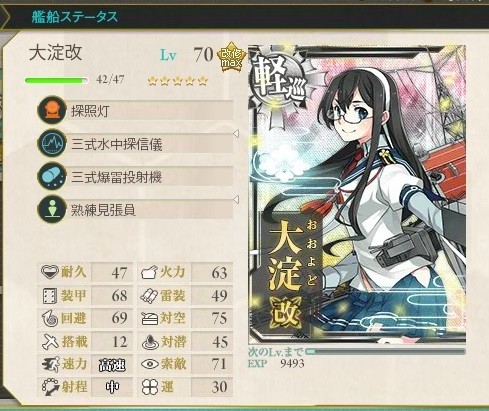Expand arrow beside 熟練見張員 slot
The width and height of the screenshot is (489, 411).
(236, 200)
